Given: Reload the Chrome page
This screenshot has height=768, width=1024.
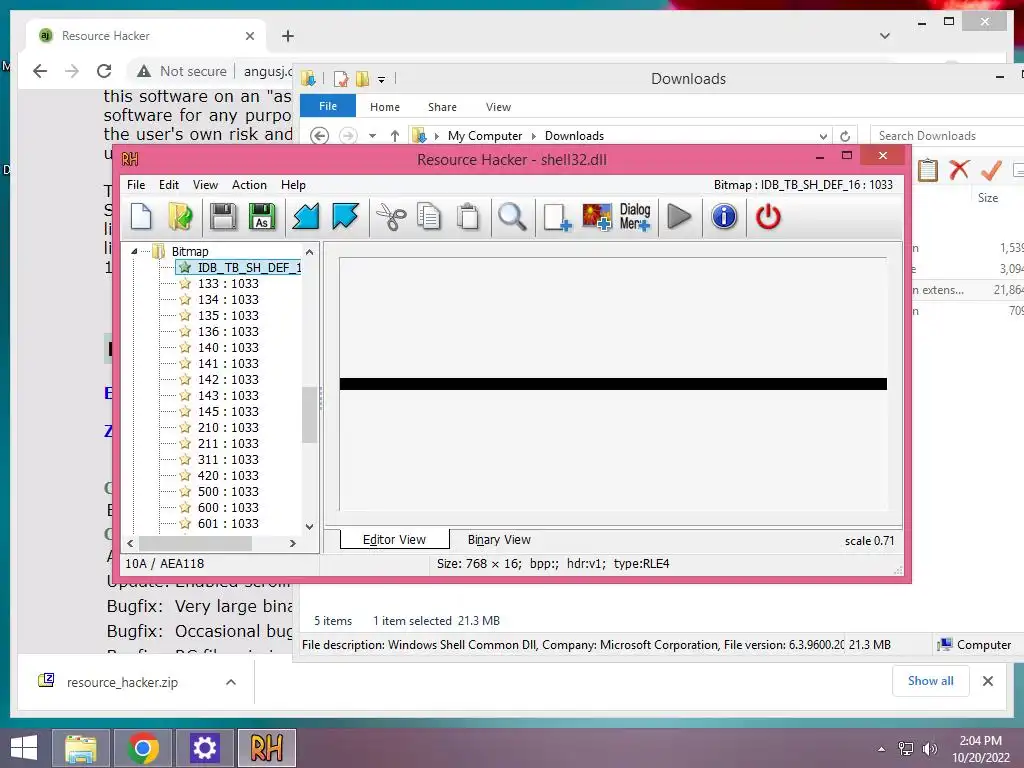Looking at the screenshot, I should click(104, 71).
